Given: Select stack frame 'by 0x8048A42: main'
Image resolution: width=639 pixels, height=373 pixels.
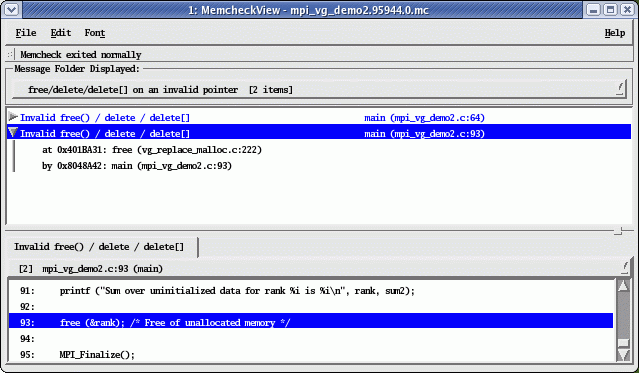Looking at the screenshot, I should 137,166.
